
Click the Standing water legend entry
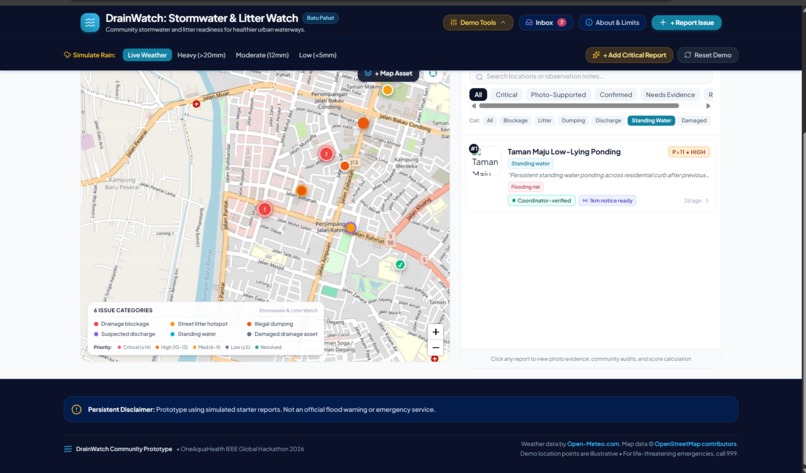(x=193, y=334)
